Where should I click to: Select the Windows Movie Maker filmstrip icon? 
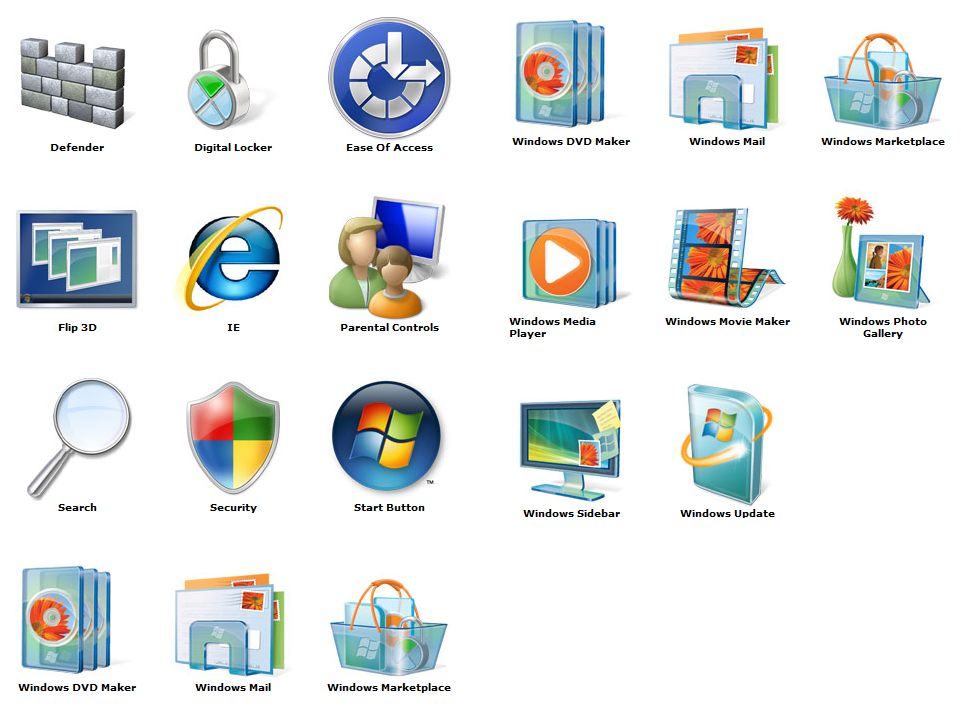725,257
